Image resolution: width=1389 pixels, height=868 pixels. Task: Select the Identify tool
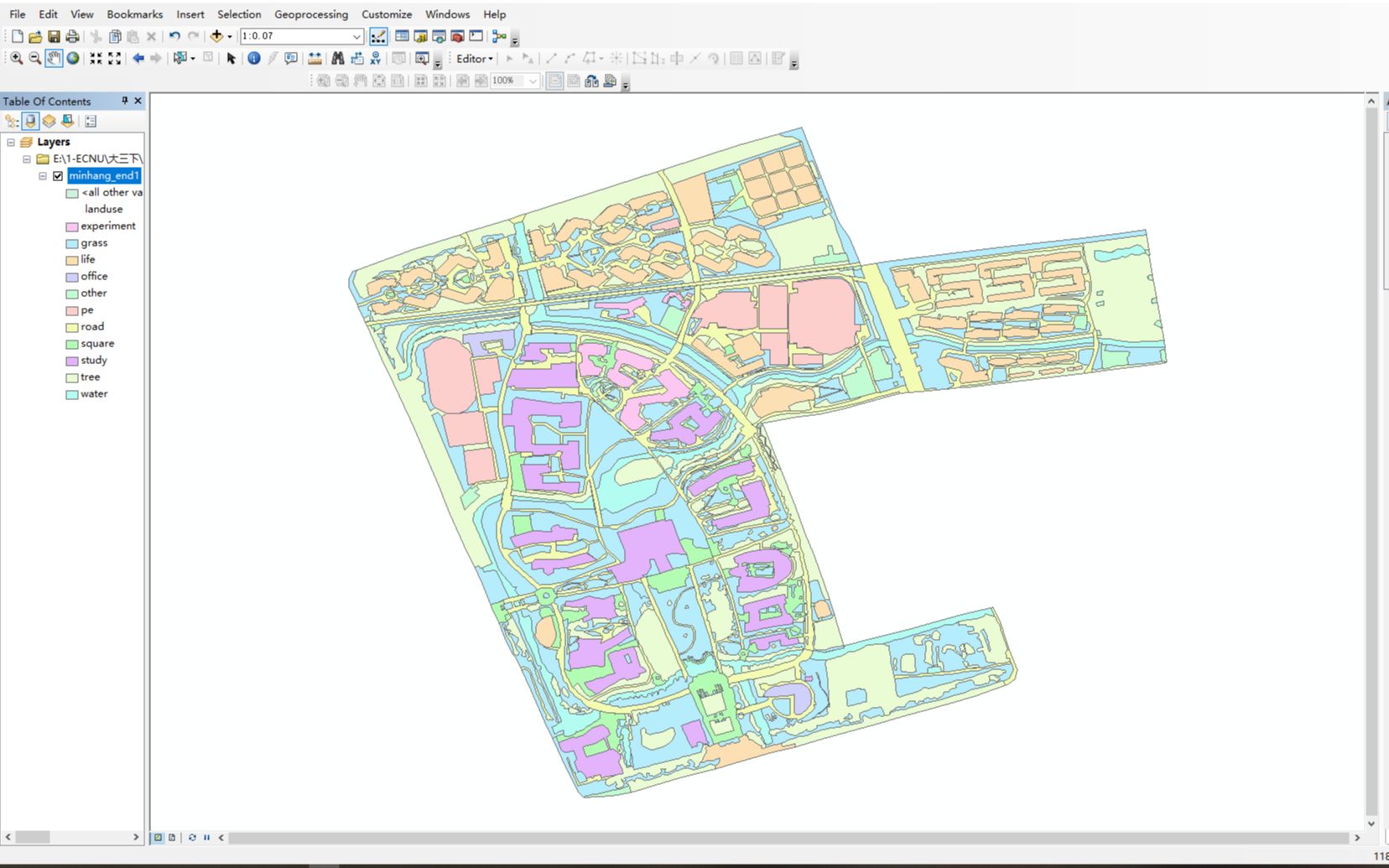[253, 58]
